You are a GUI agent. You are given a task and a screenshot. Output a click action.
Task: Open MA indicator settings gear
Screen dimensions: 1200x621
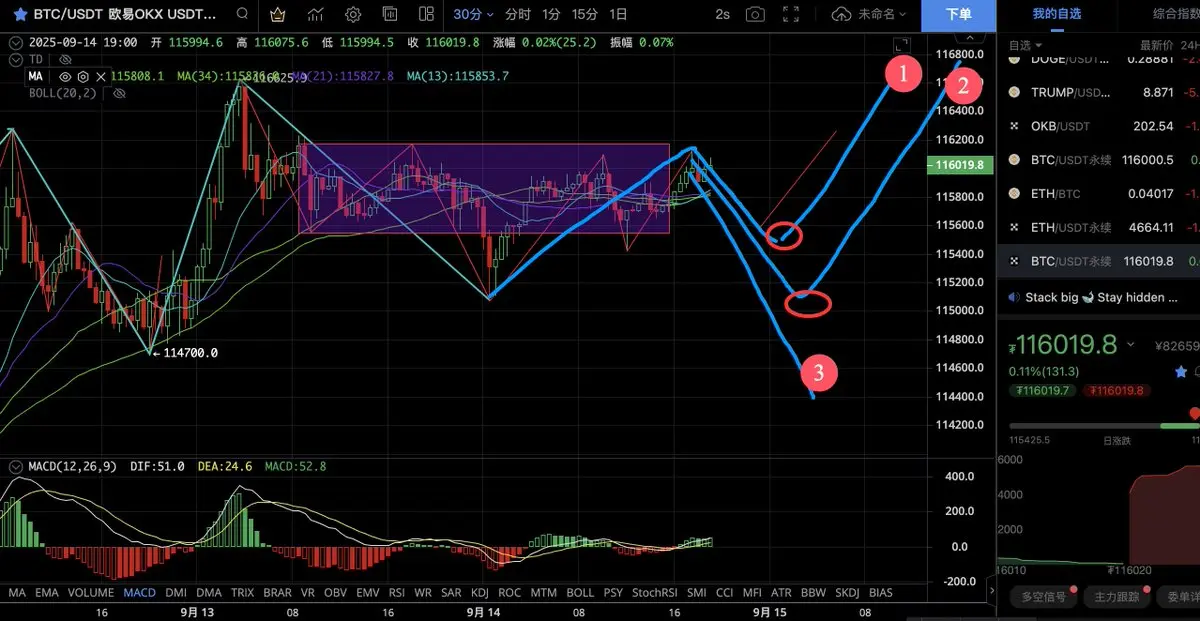pos(83,76)
